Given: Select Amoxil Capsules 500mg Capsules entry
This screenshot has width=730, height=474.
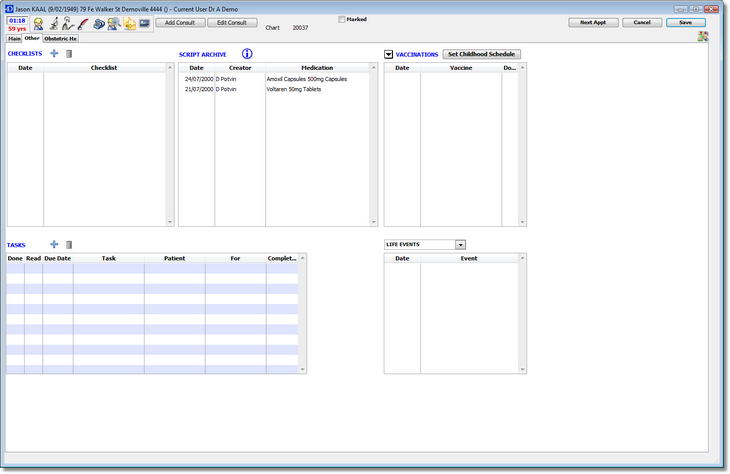Looking at the screenshot, I should pyautogui.click(x=307, y=79).
